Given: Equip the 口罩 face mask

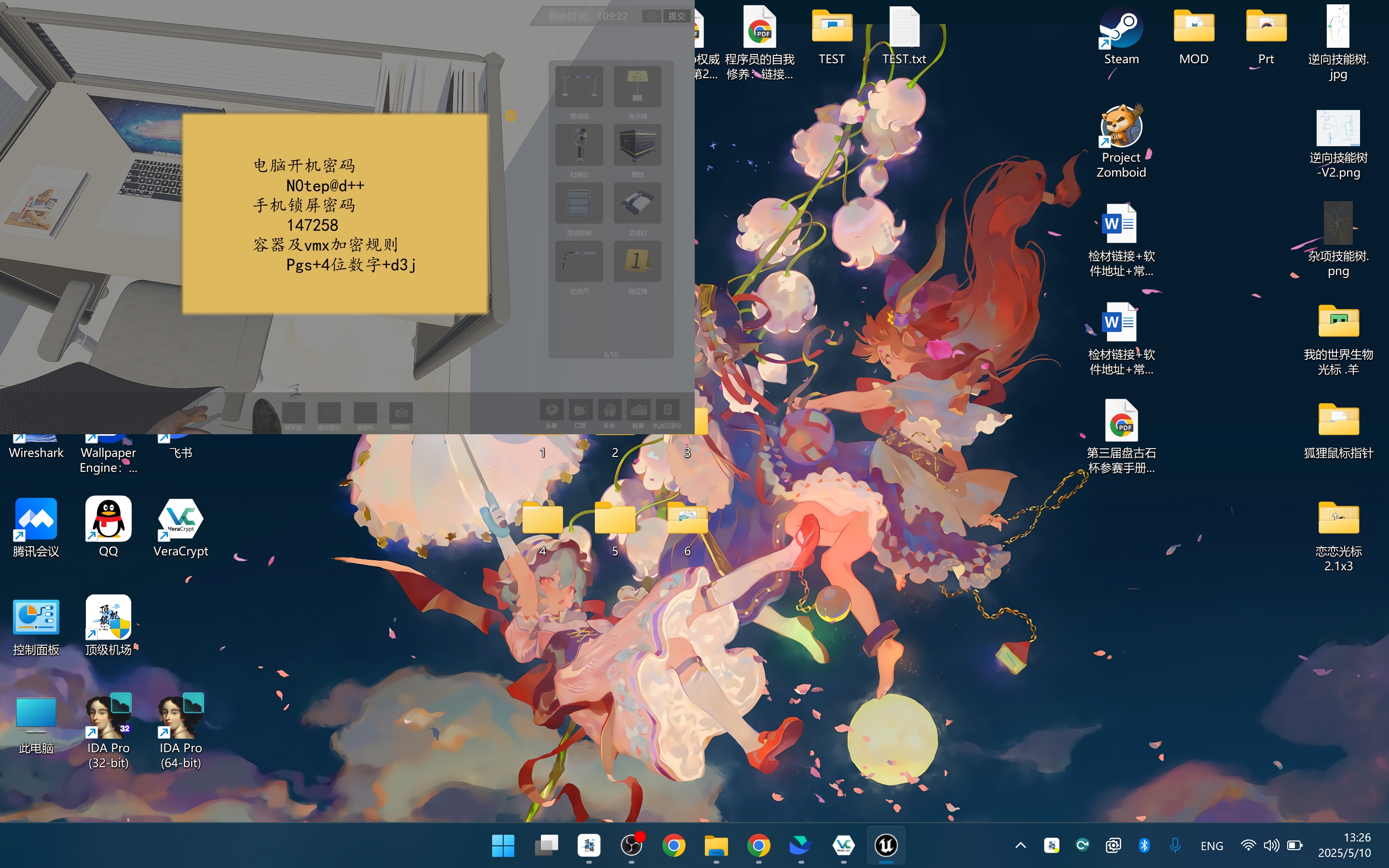Looking at the screenshot, I should [580, 410].
